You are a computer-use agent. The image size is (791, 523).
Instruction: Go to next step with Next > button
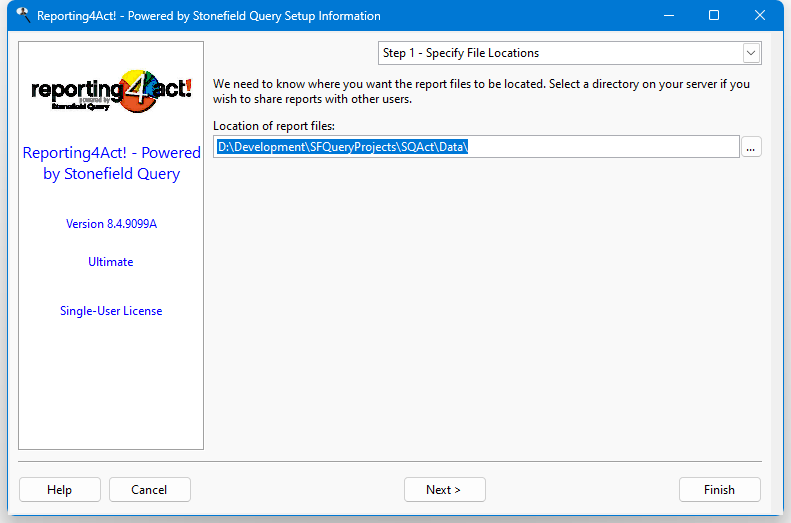tap(444, 490)
